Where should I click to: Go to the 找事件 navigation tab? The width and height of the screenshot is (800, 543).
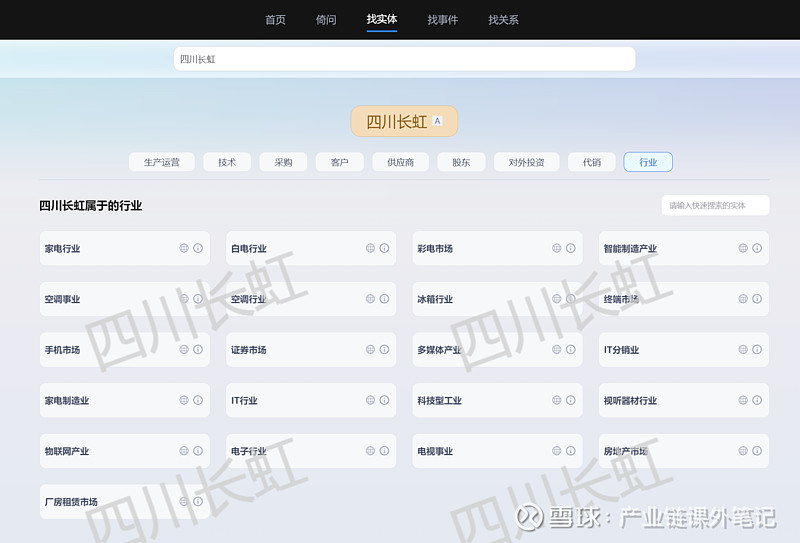(443, 20)
